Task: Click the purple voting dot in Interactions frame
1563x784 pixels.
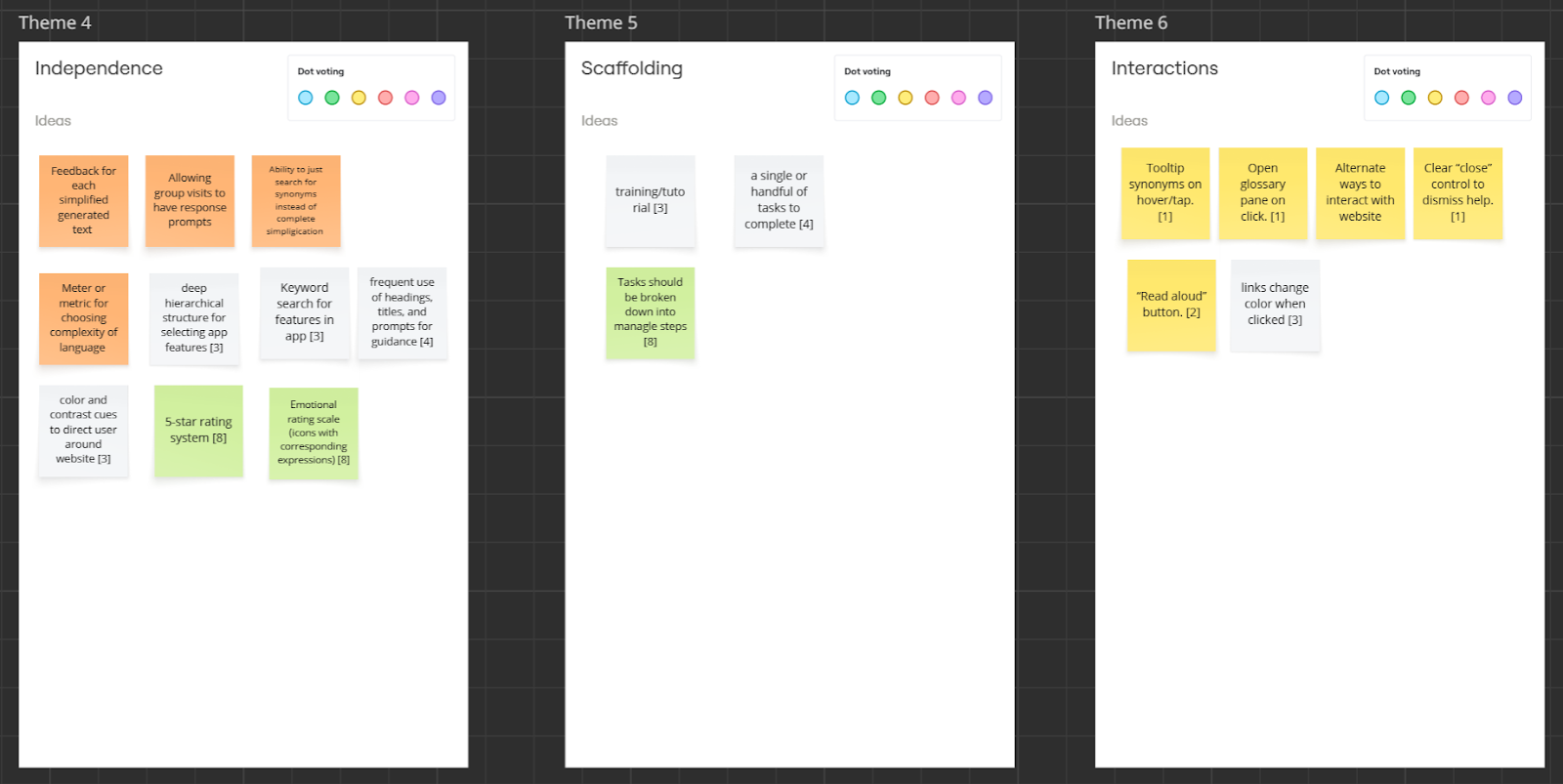Action: [1514, 98]
